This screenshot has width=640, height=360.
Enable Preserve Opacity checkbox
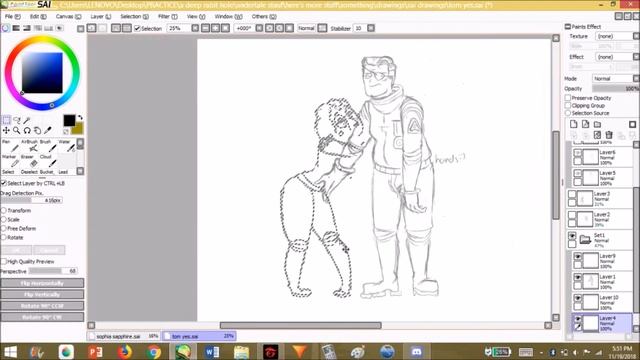pos(568,98)
